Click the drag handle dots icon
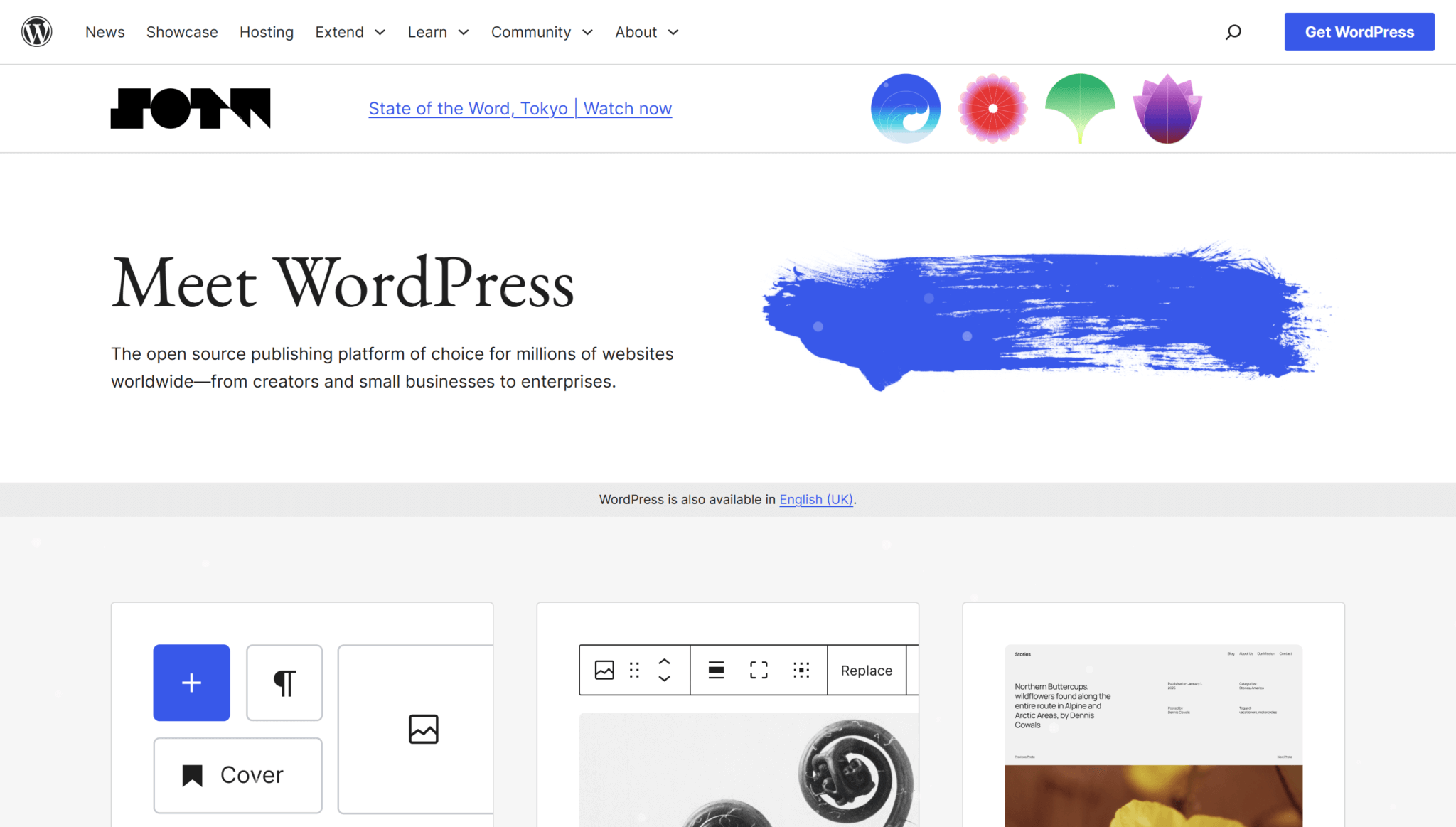 click(634, 670)
